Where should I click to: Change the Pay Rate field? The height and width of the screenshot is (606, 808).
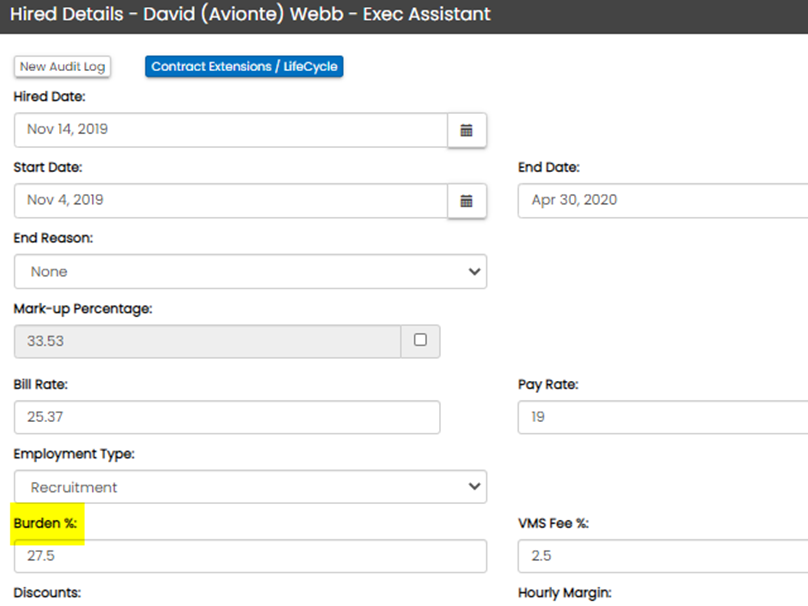(x=663, y=417)
